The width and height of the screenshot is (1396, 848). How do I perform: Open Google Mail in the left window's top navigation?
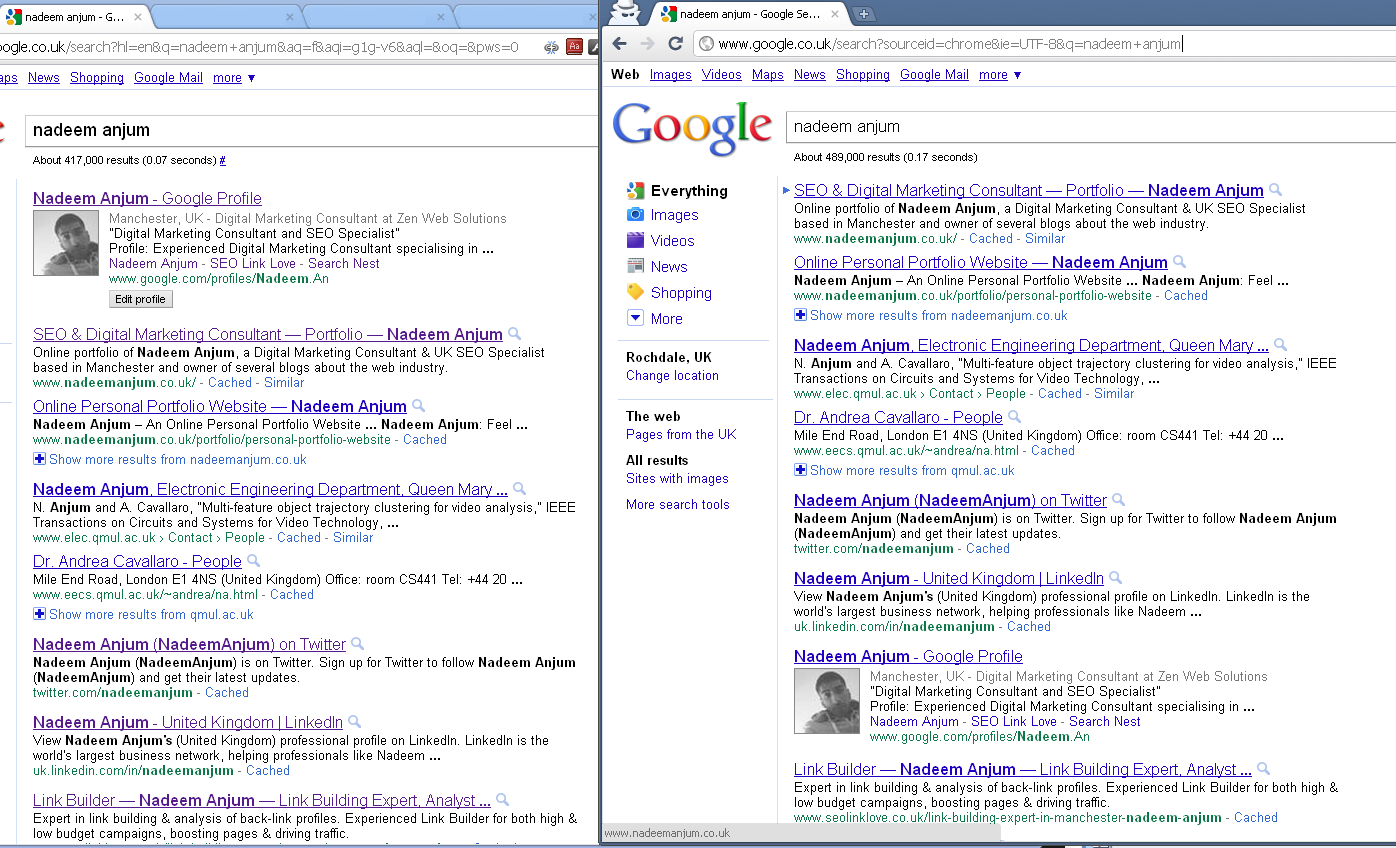168,78
